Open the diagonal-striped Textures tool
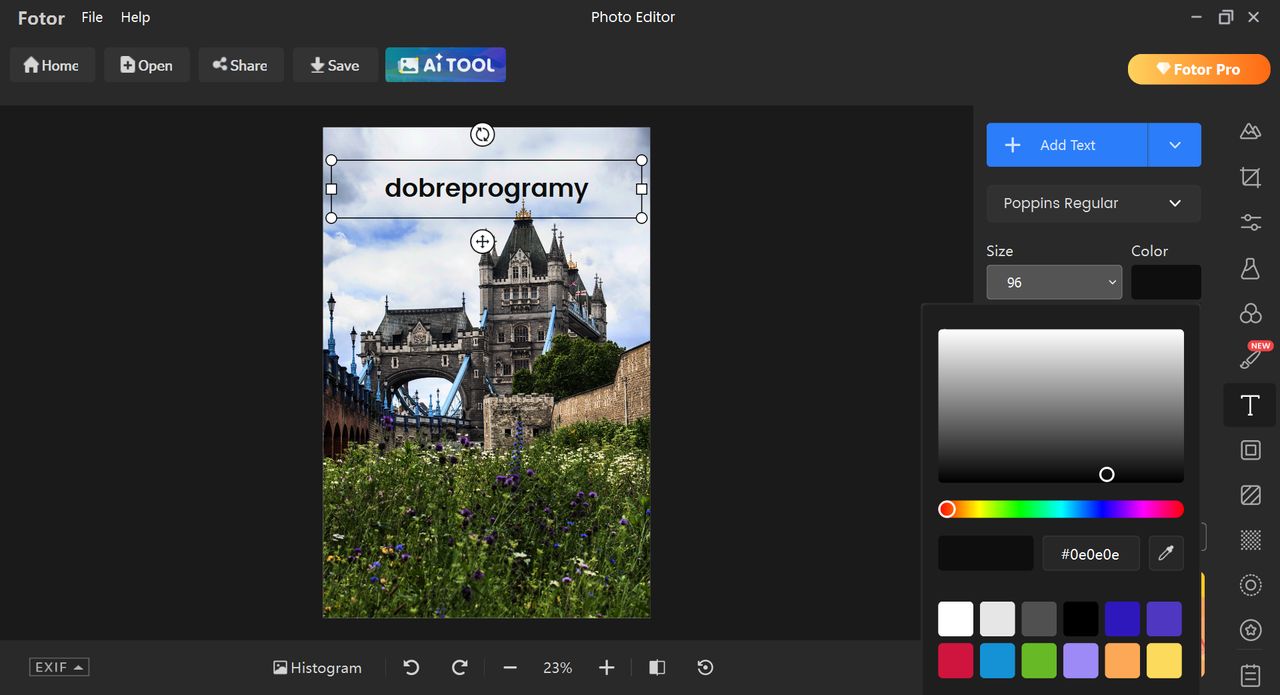 point(1250,495)
